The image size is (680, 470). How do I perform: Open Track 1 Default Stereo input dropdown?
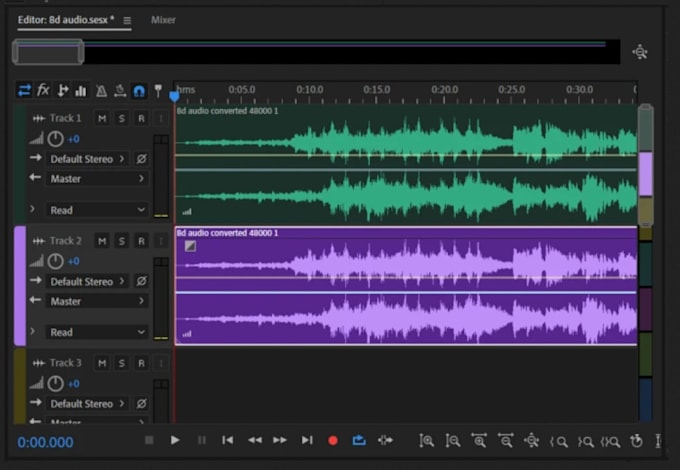[88, 159]
